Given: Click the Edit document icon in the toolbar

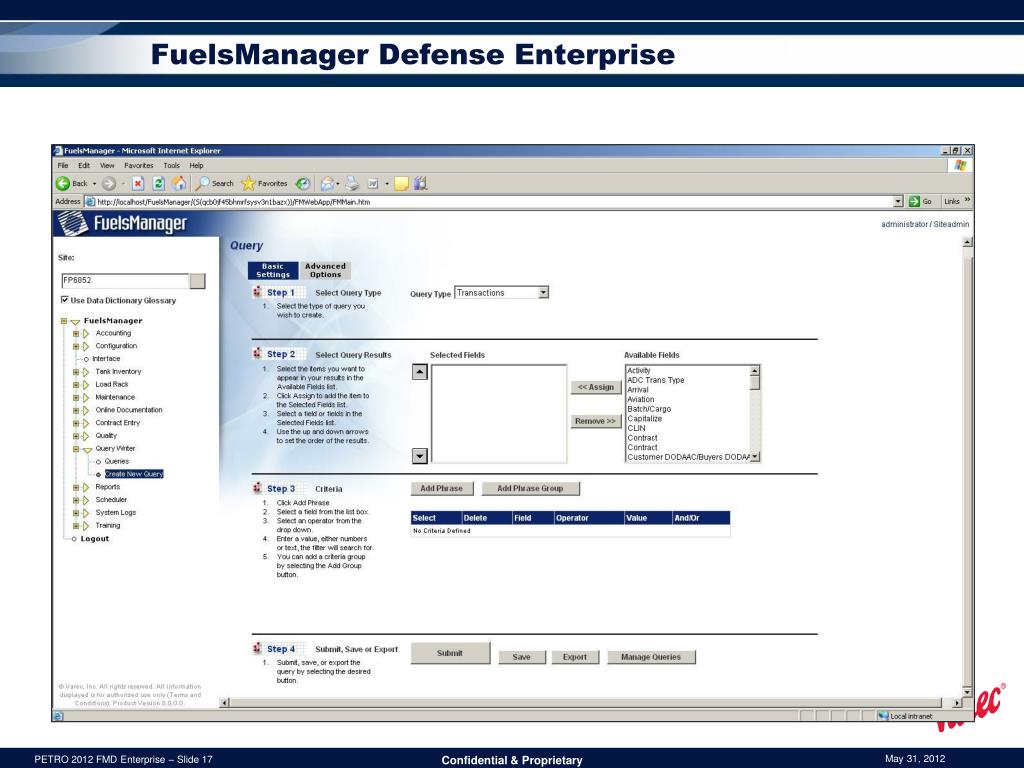Looking at the screenshot, I should (374, 184).
